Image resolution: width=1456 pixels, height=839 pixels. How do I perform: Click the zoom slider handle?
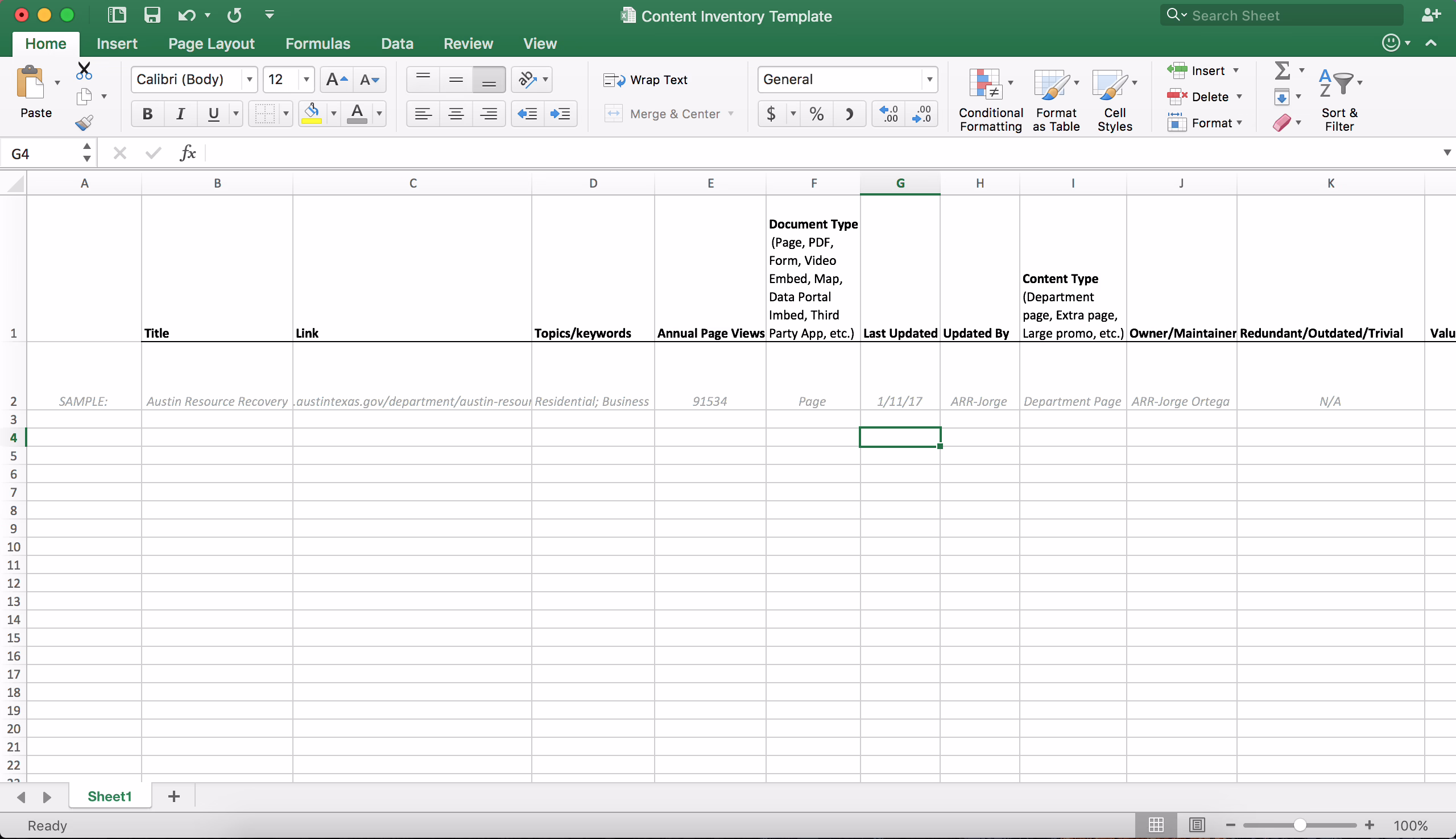pos(1299,825)
